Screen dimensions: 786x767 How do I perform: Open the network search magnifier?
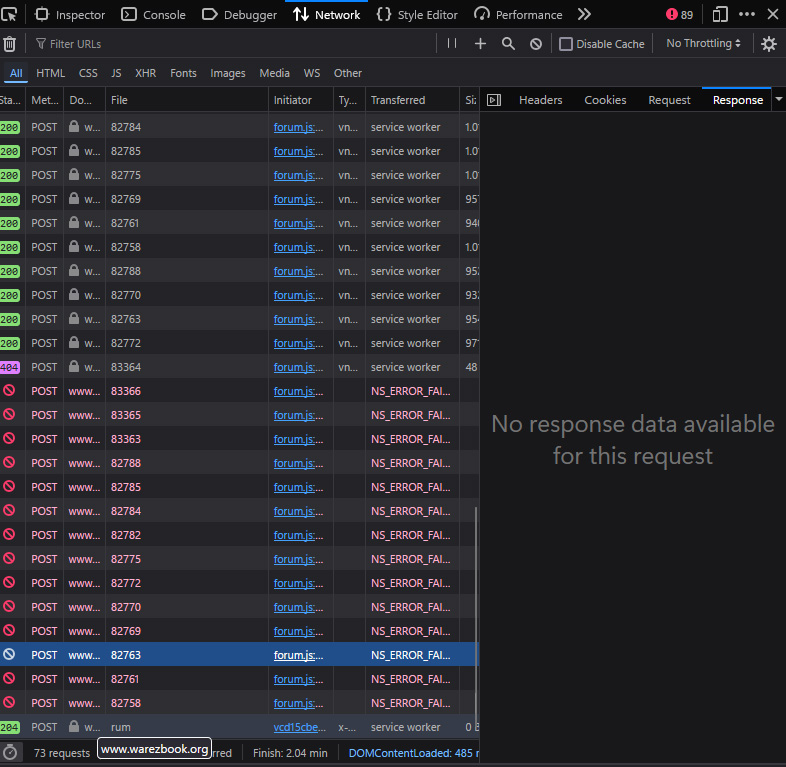point(508,44)
